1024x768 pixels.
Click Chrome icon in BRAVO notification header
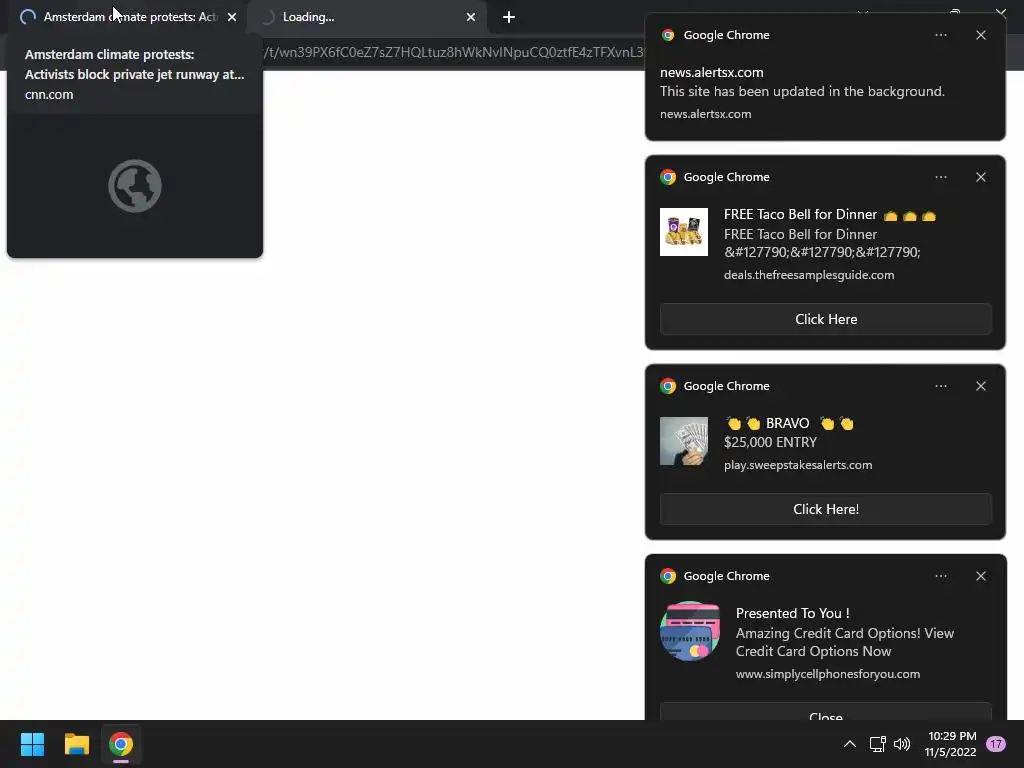tap(667, 386)
